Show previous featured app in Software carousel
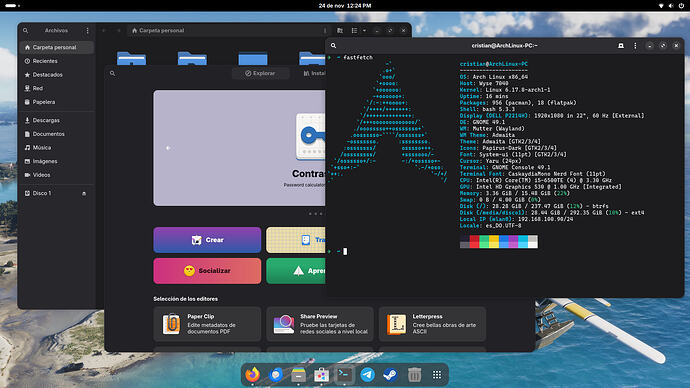The width and height of the screenshot is (690, 388). 168,148
